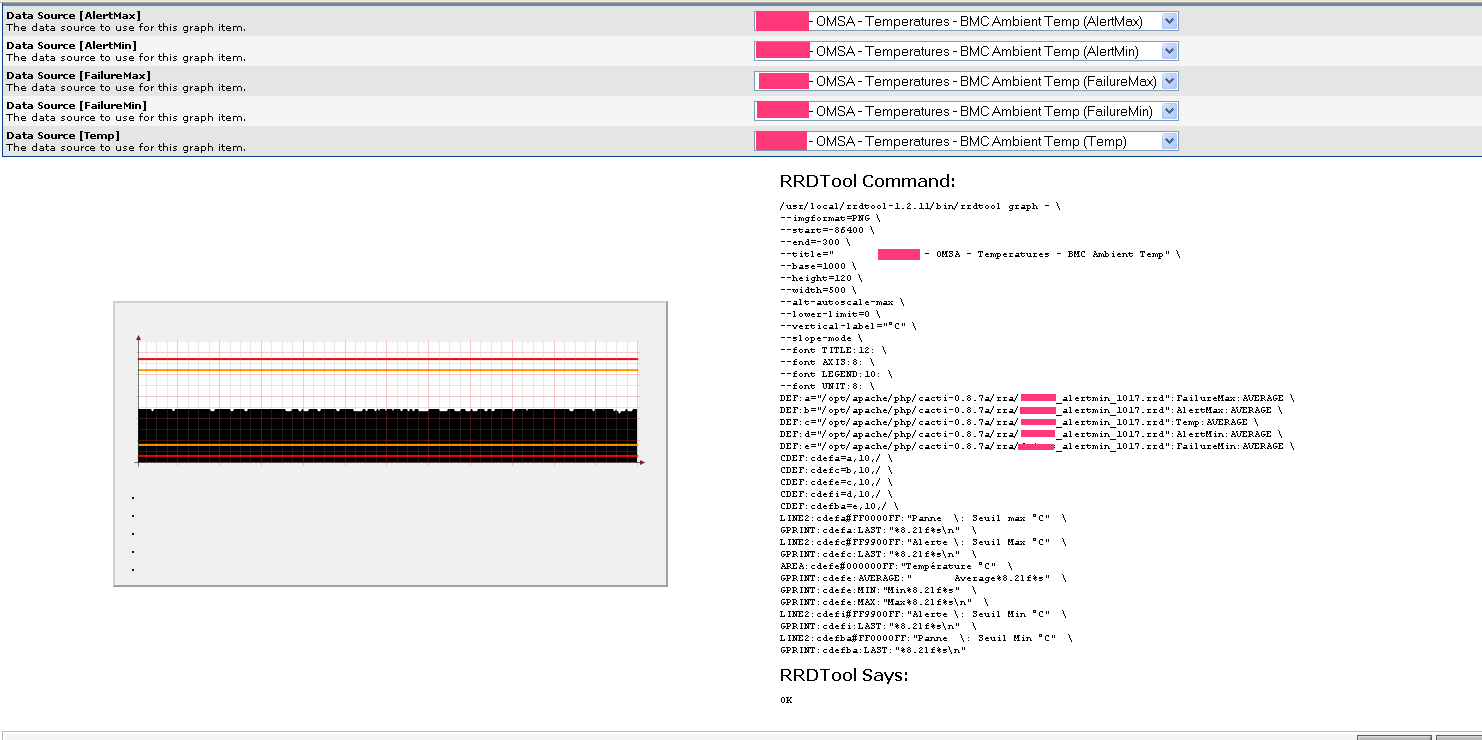This screenshot has width=1482, height=740.
Task: Click the 'GPRINT:cdefe:MIN' line
Action: (878, 590)
